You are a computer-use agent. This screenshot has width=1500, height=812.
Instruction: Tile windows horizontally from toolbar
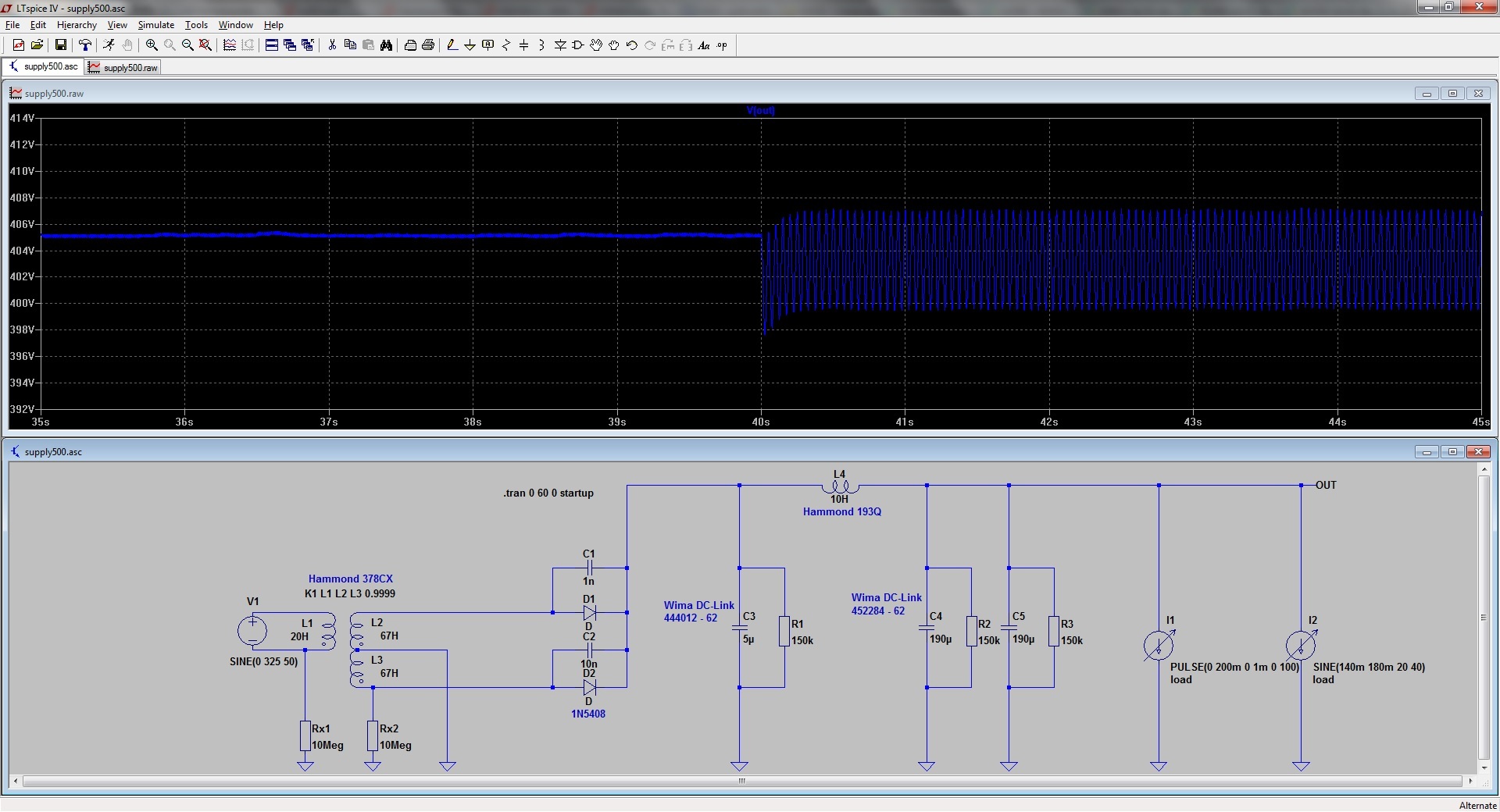(x=271, y=45)
